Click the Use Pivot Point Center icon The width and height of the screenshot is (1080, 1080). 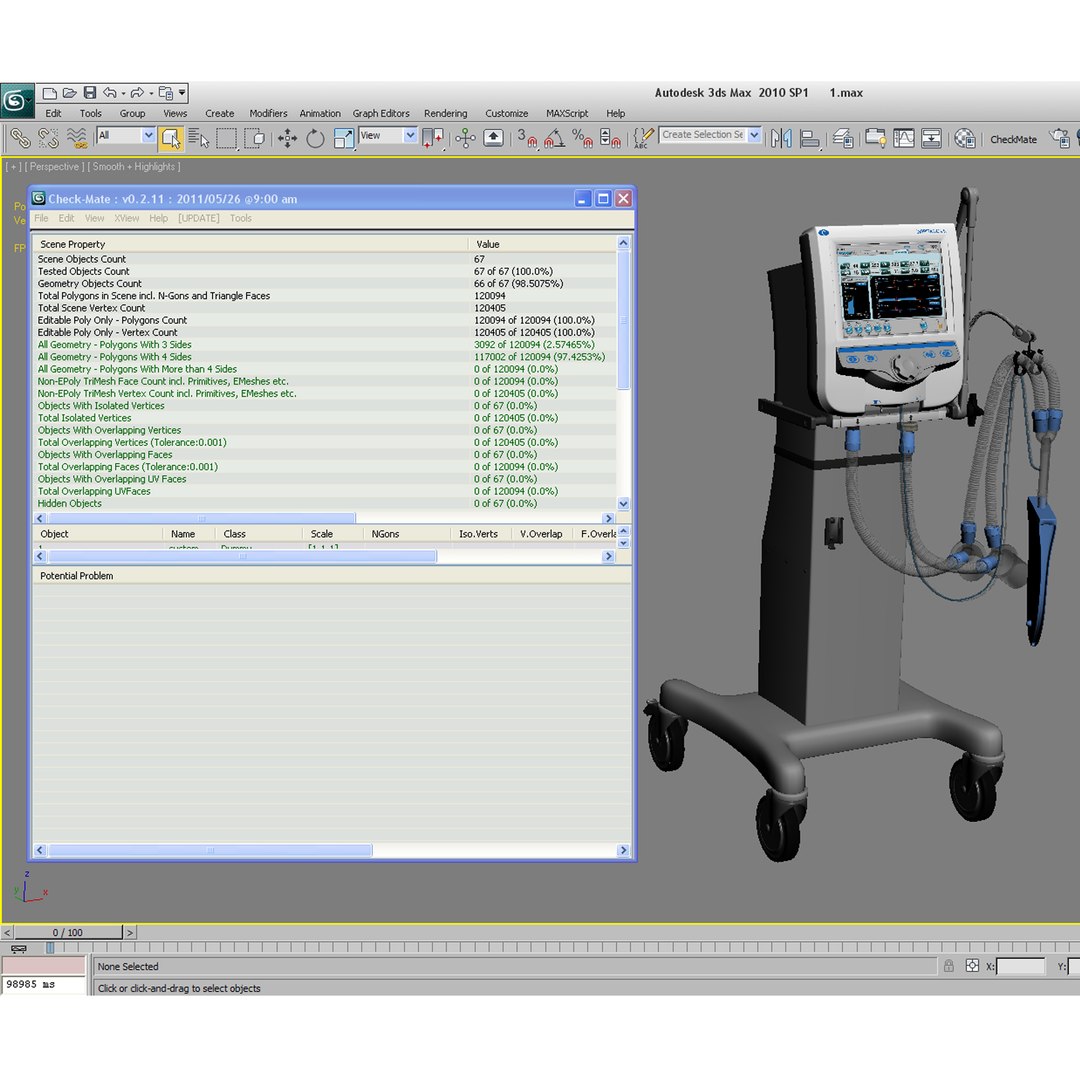433,138
